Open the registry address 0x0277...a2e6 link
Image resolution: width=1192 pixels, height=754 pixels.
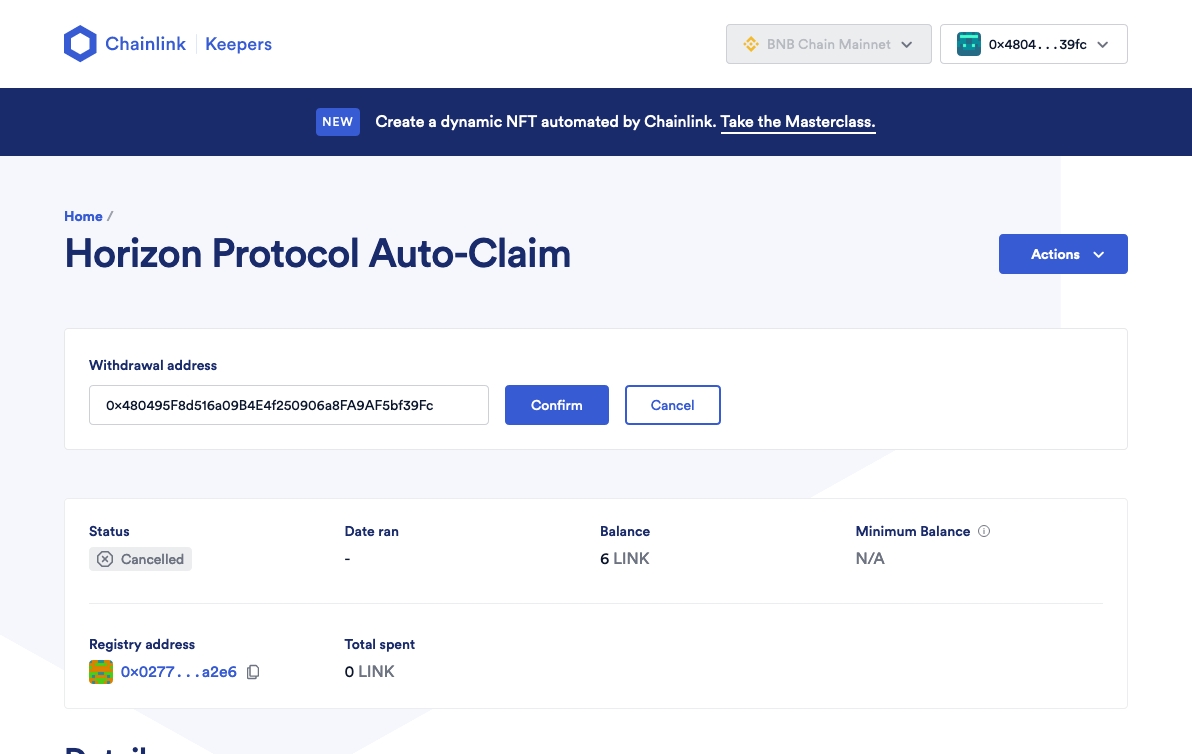[179, 672]
